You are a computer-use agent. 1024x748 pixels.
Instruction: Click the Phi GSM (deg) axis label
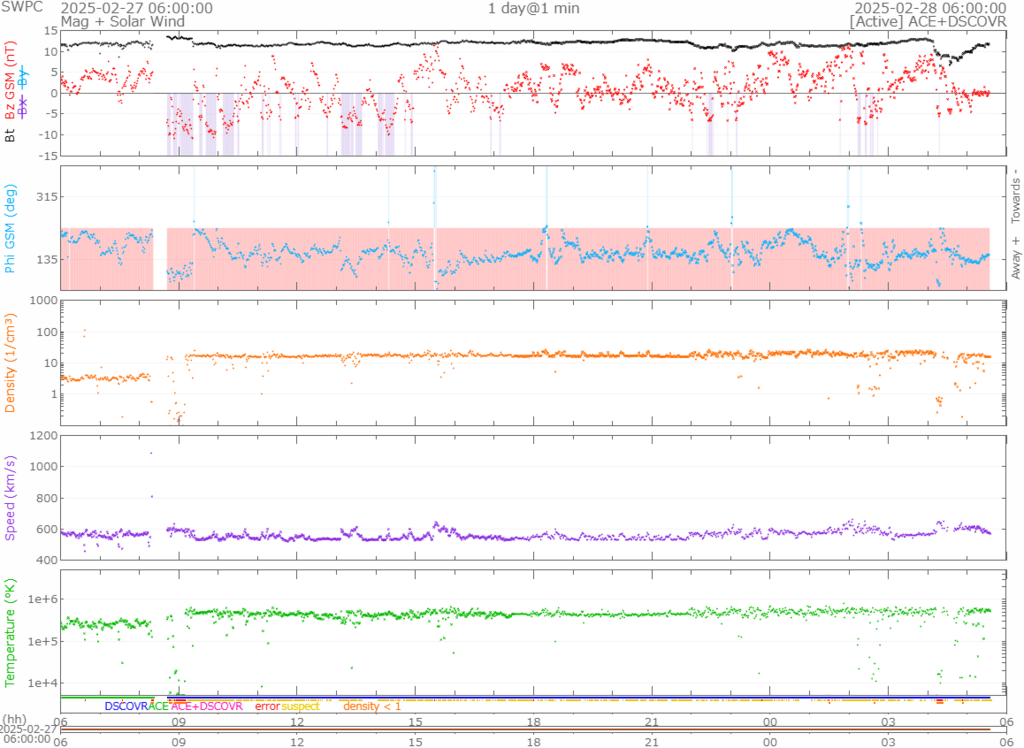coord(11,228)
